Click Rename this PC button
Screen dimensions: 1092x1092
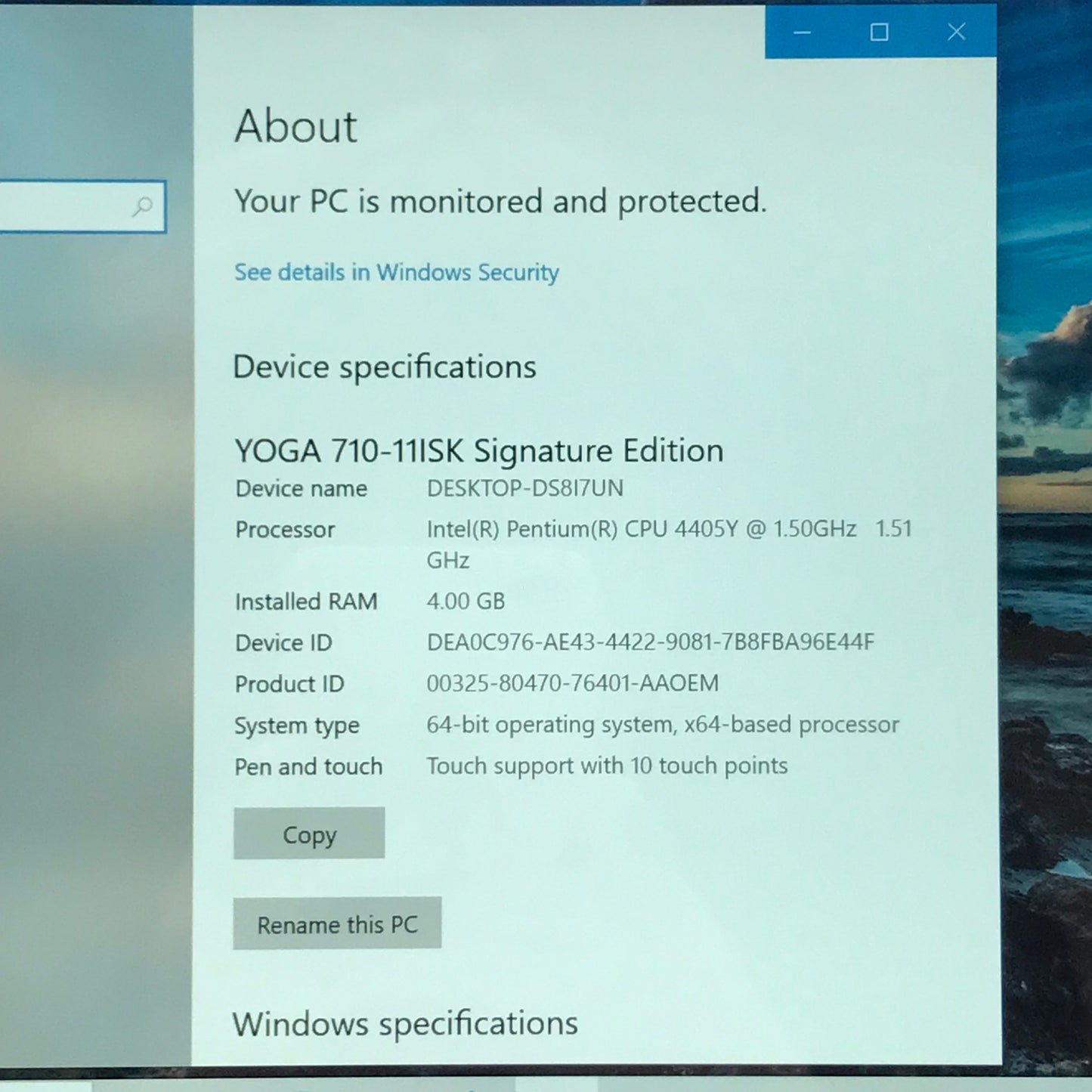(x=337, y=923)
